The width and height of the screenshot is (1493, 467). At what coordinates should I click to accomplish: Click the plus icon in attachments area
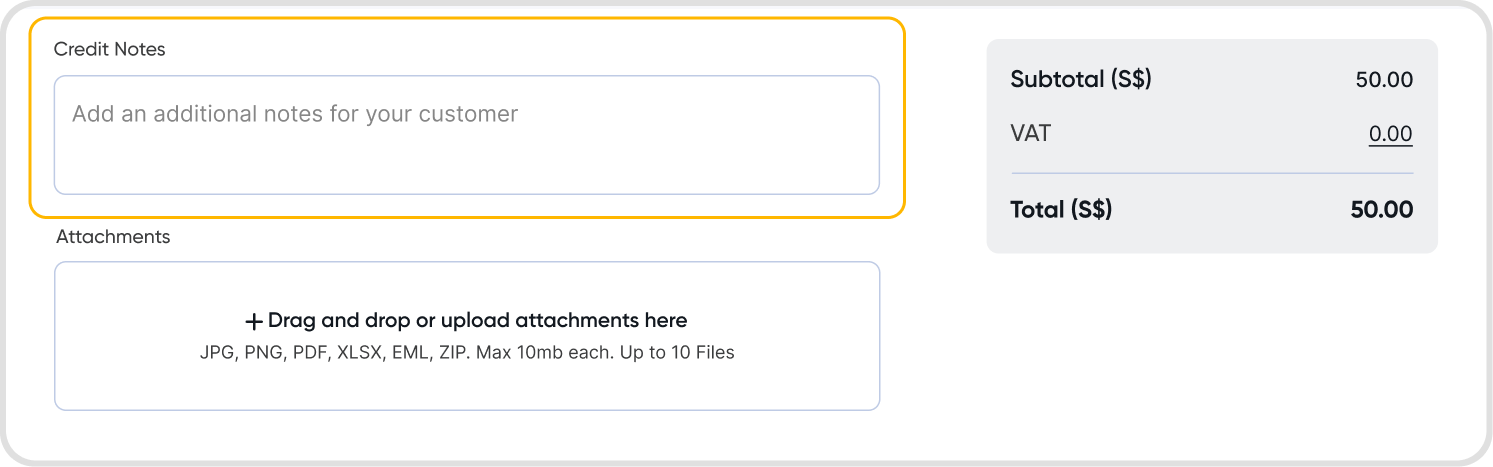coord(254,322)
